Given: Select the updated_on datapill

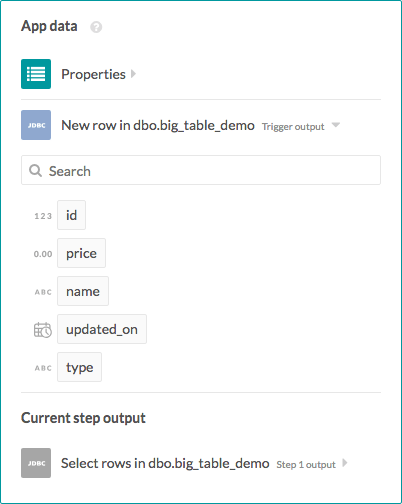Looking at the screenshot, I should point(102,329).
